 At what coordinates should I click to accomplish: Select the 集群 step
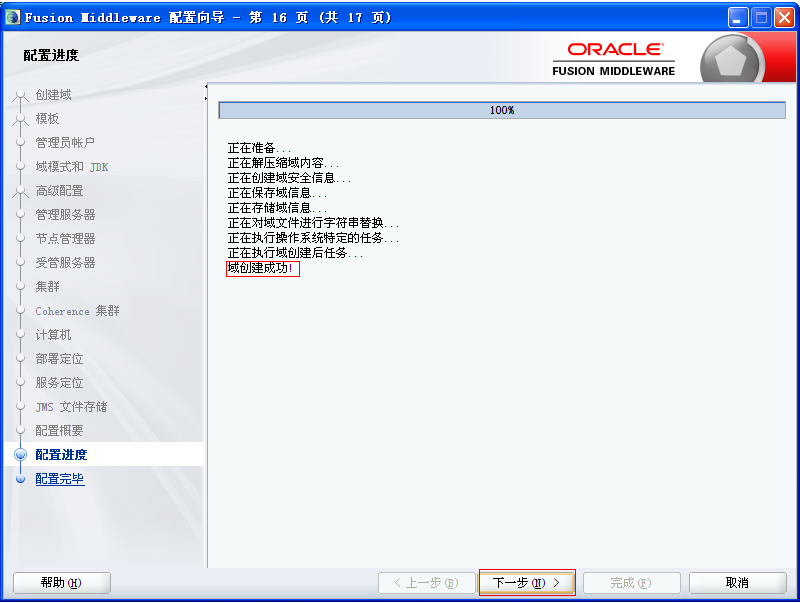coord(47,286)
